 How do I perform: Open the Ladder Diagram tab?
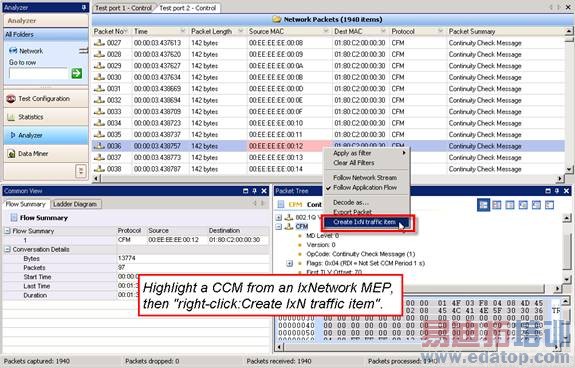coord(75,204)
